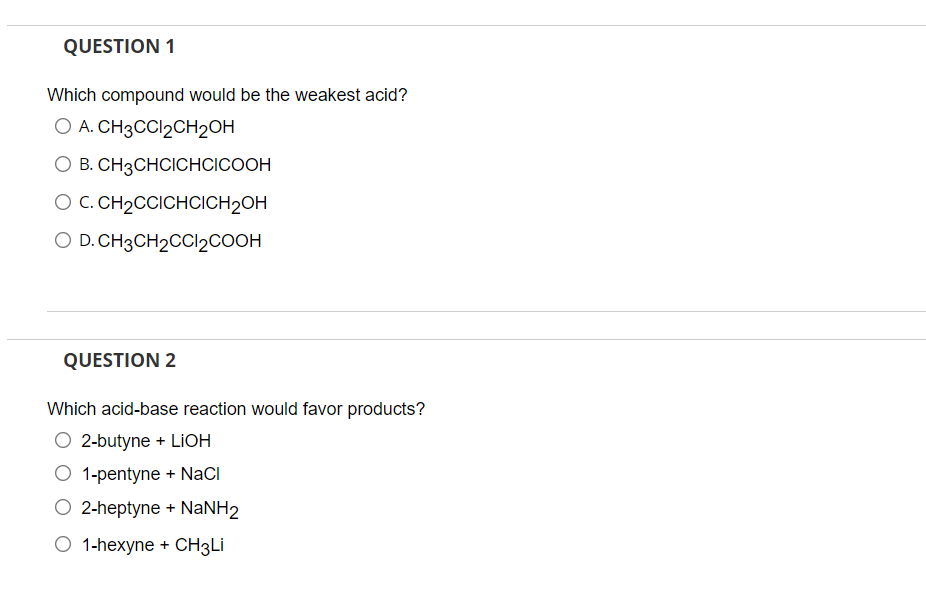Select option A CH3CCl2CH2OH radio button
926x616 pixels.
(63, 126)
